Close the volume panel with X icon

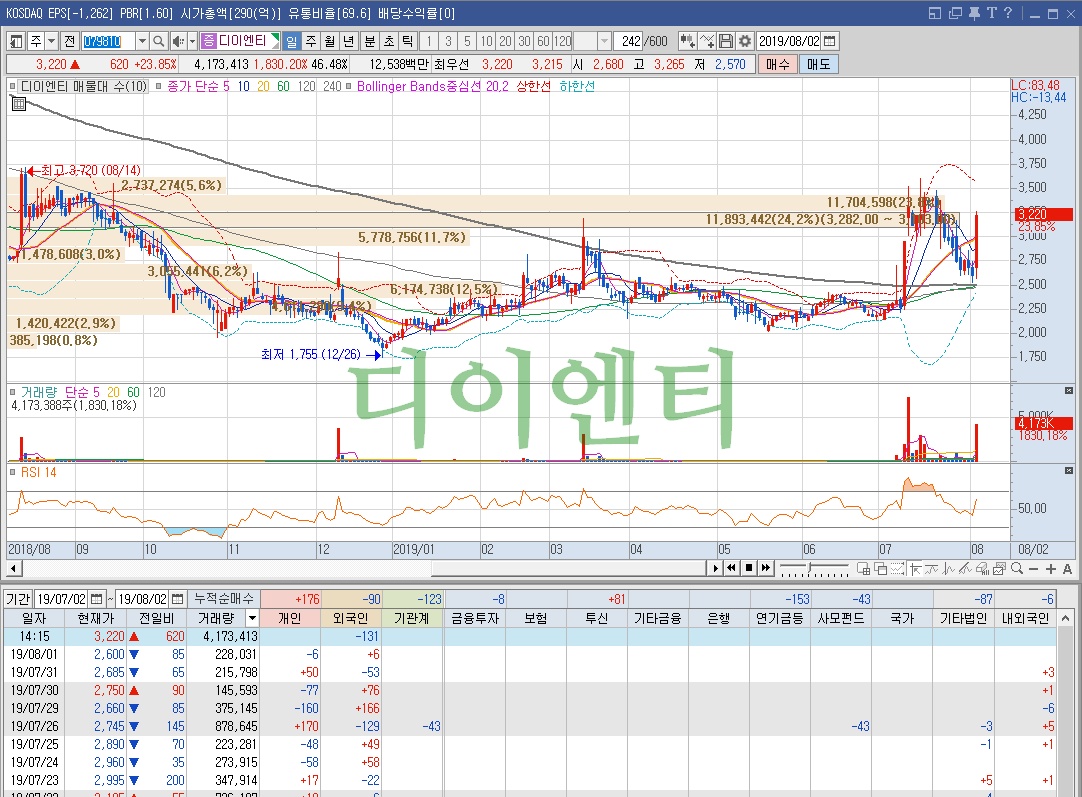pos(1069,391)
